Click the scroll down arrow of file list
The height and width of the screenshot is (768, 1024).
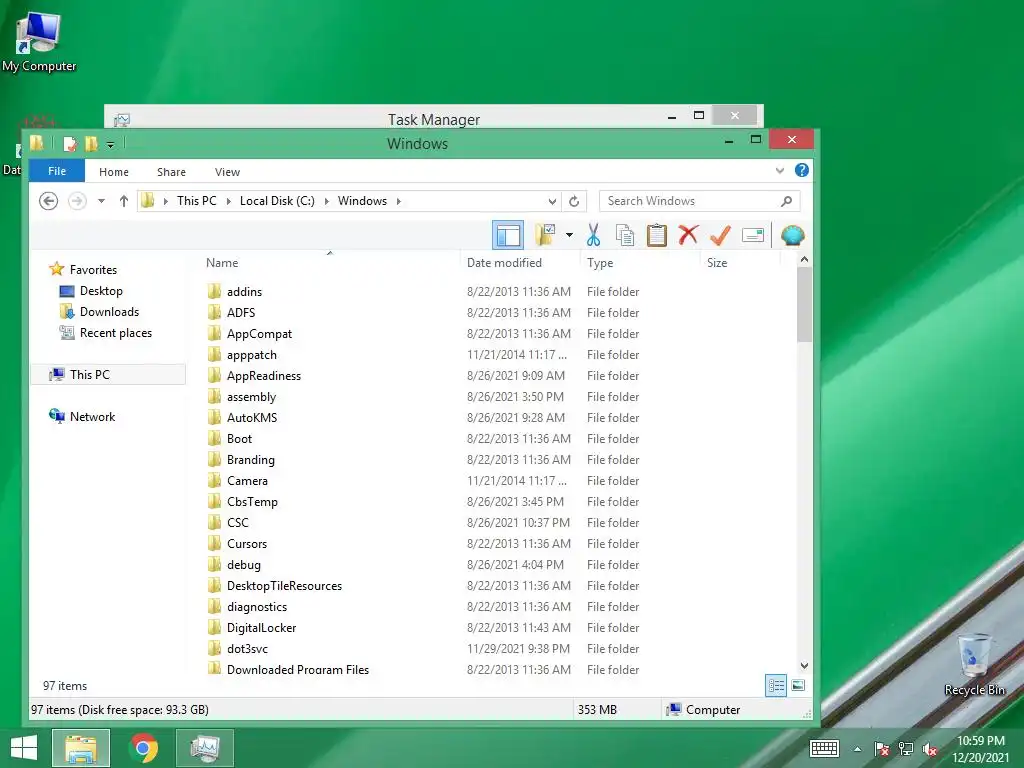pyautogui.click(x=804, y=665)
